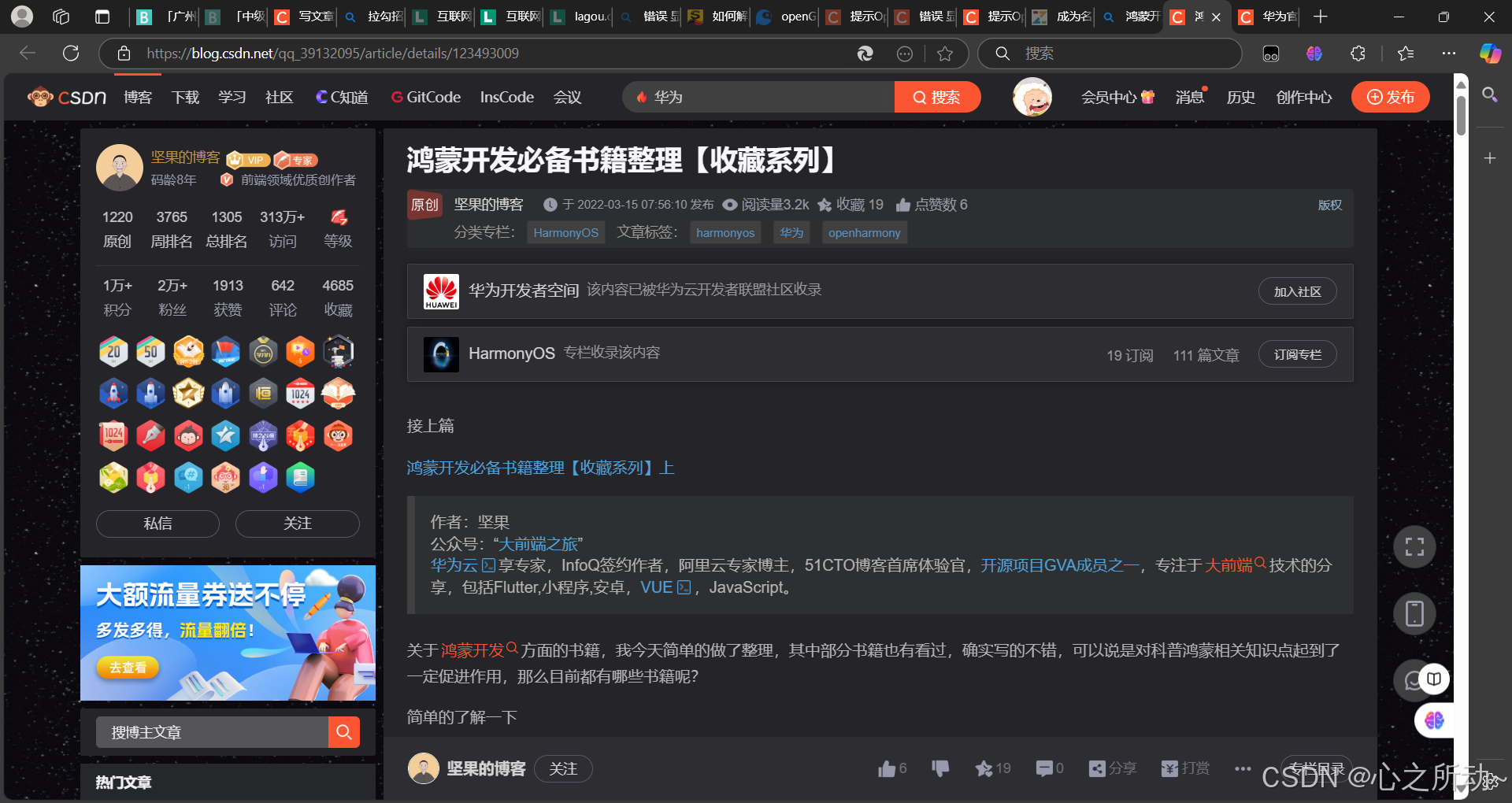Add a sidebar app with plus icon
The height and width of the screenshot is (803, 1512).
(1490, 158)
